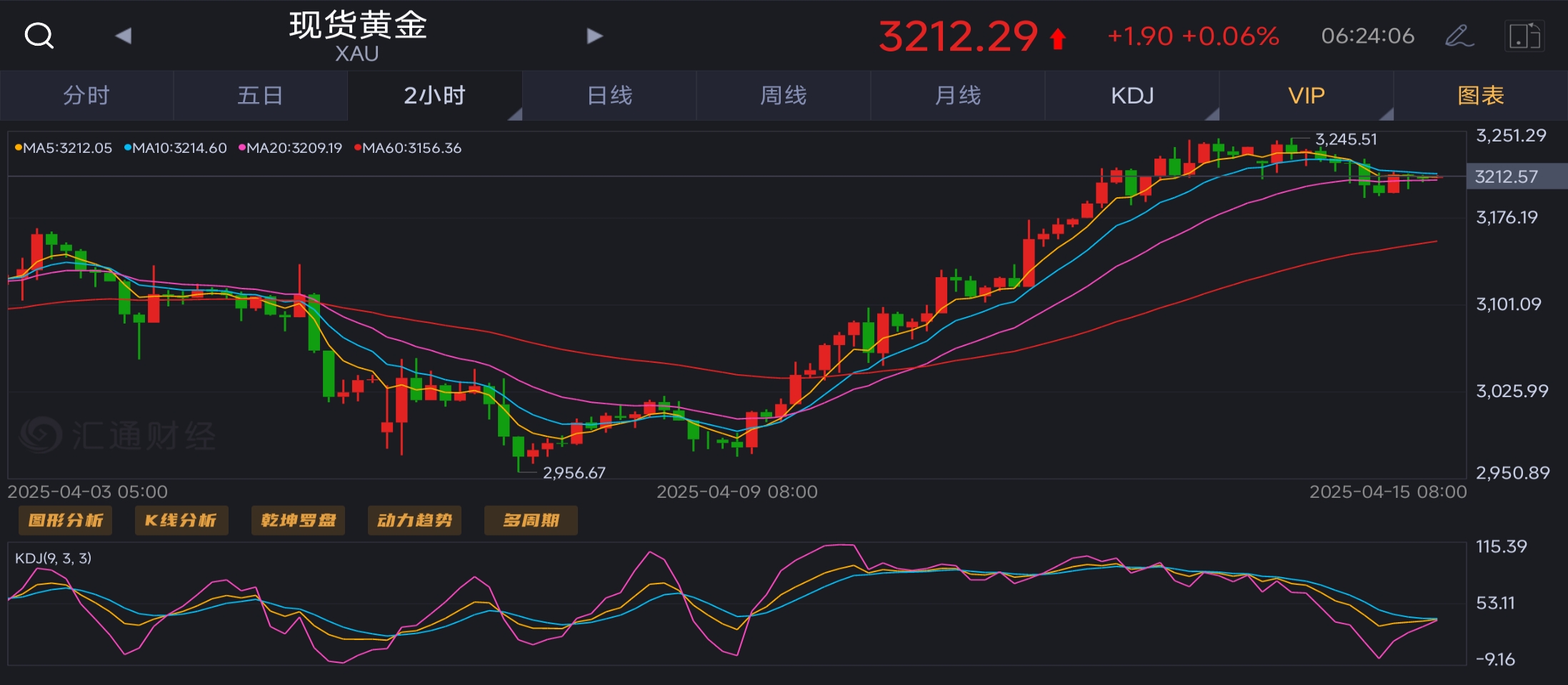Click the 多周期 button
The height and width of the screenshot is (685, 1568).
click(x=531, y=520)
